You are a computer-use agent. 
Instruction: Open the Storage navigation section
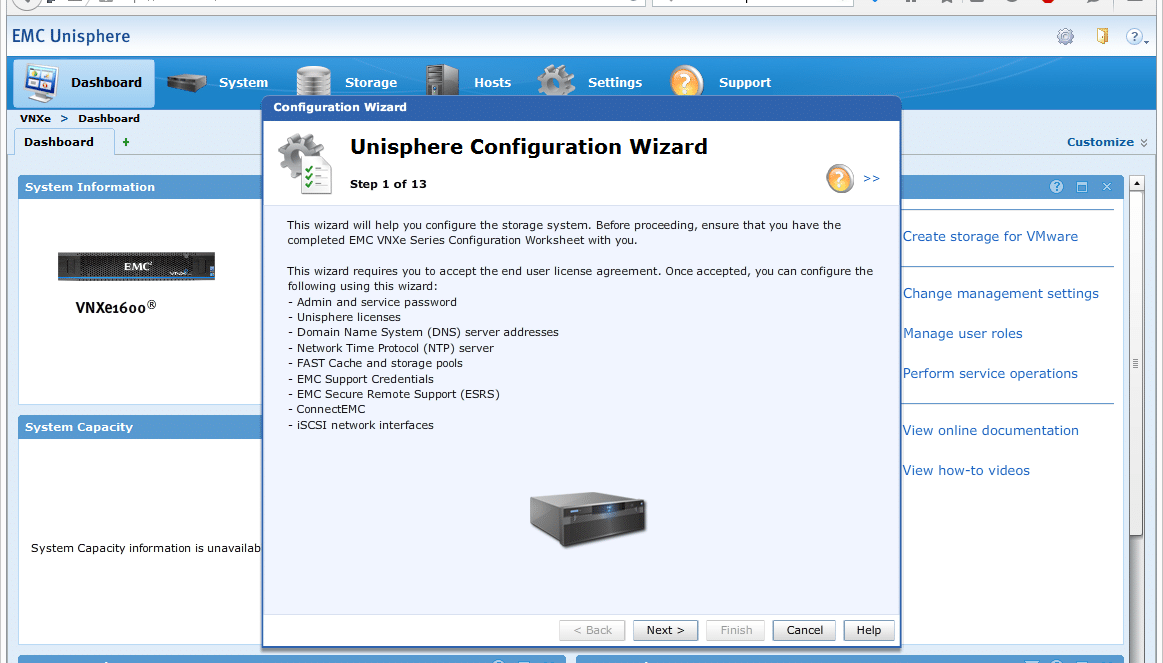(x=346, y=83)
